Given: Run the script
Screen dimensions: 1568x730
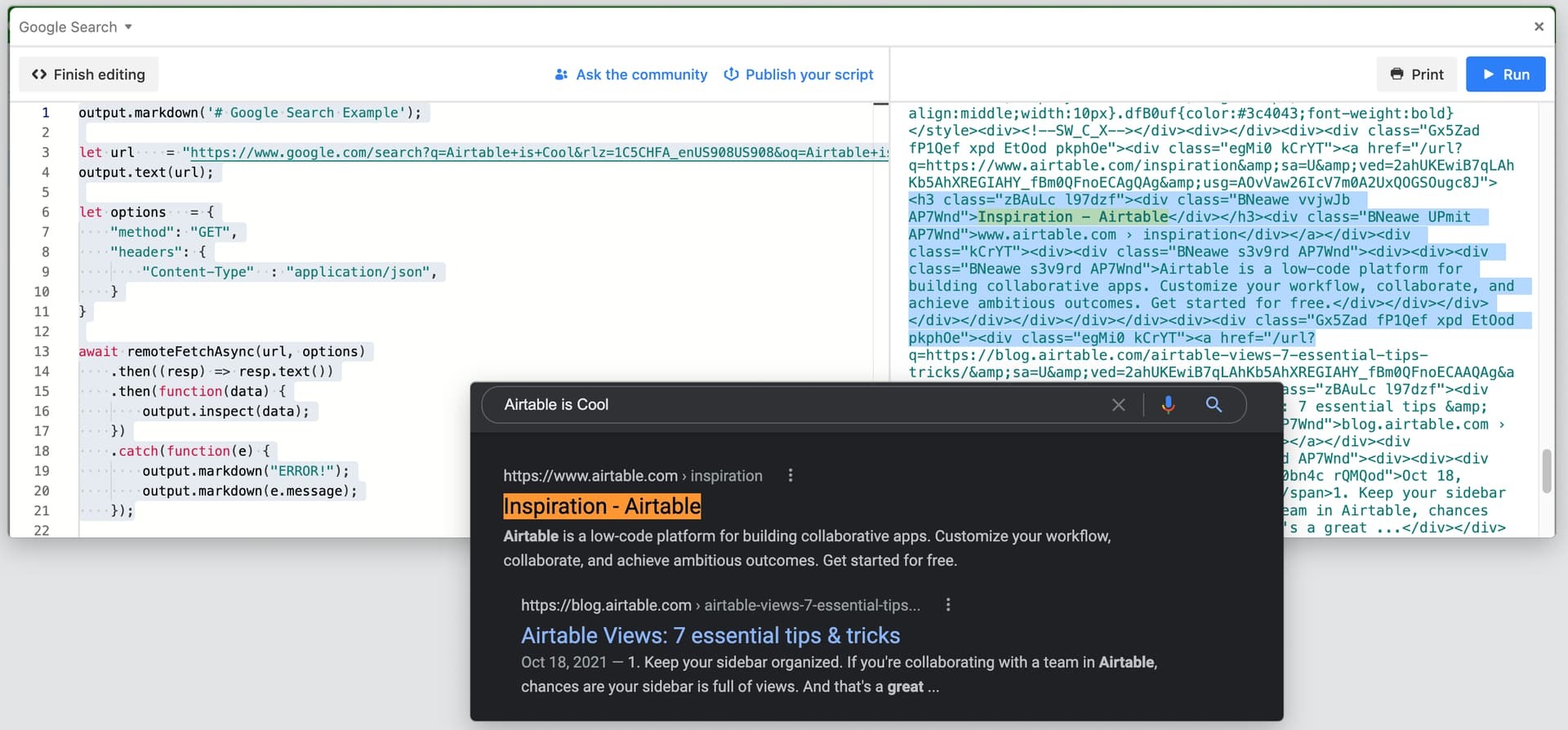Looking at the screenshot, I should point(1506,74).
